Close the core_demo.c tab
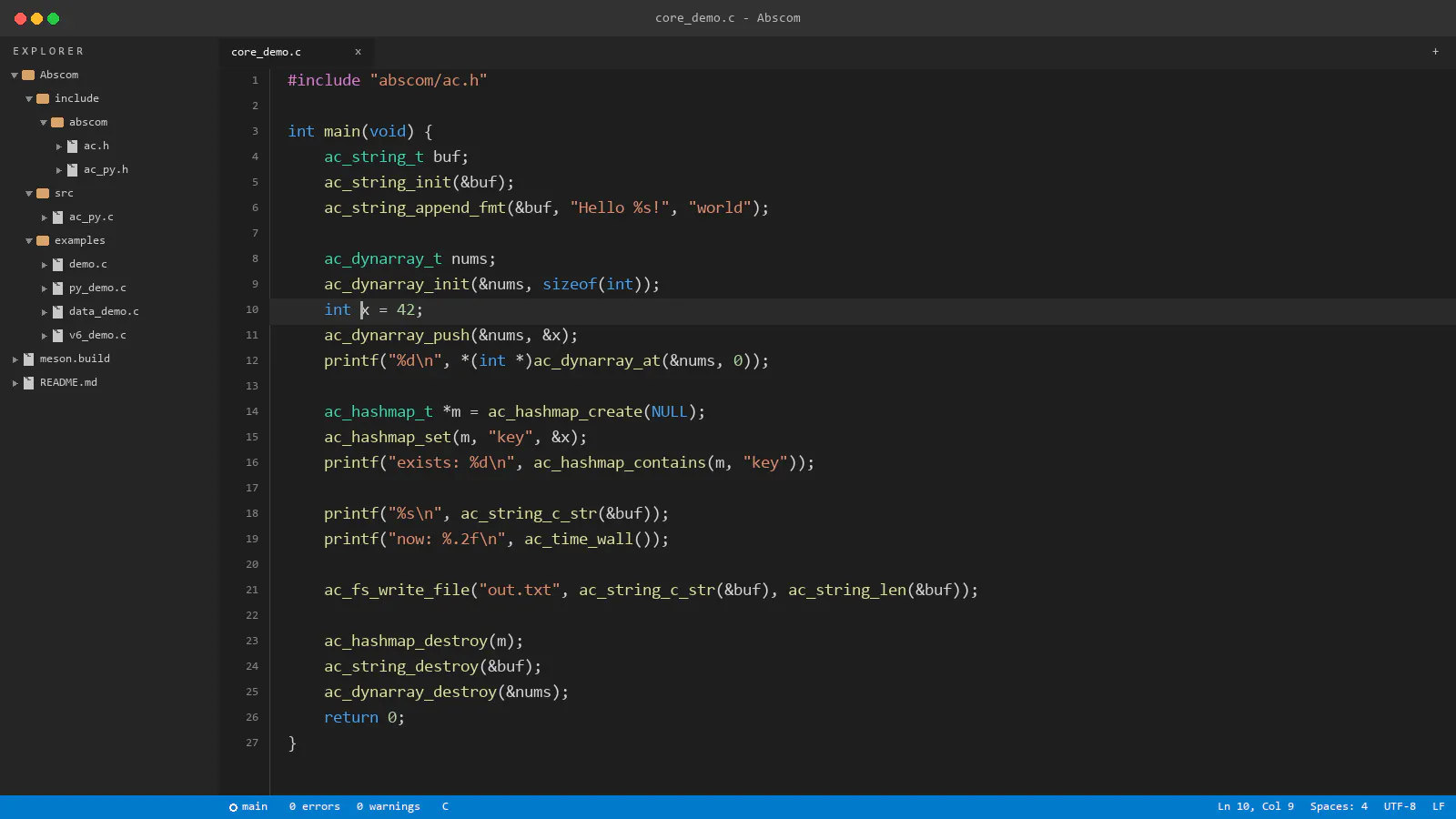 (x=358, y=52)
